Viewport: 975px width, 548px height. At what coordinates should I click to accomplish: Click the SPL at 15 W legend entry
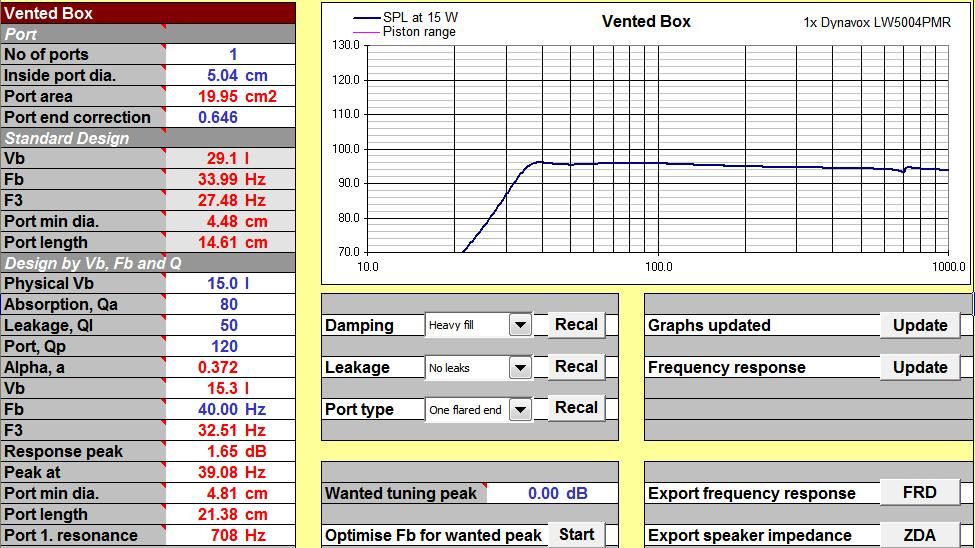coord(420,18)
